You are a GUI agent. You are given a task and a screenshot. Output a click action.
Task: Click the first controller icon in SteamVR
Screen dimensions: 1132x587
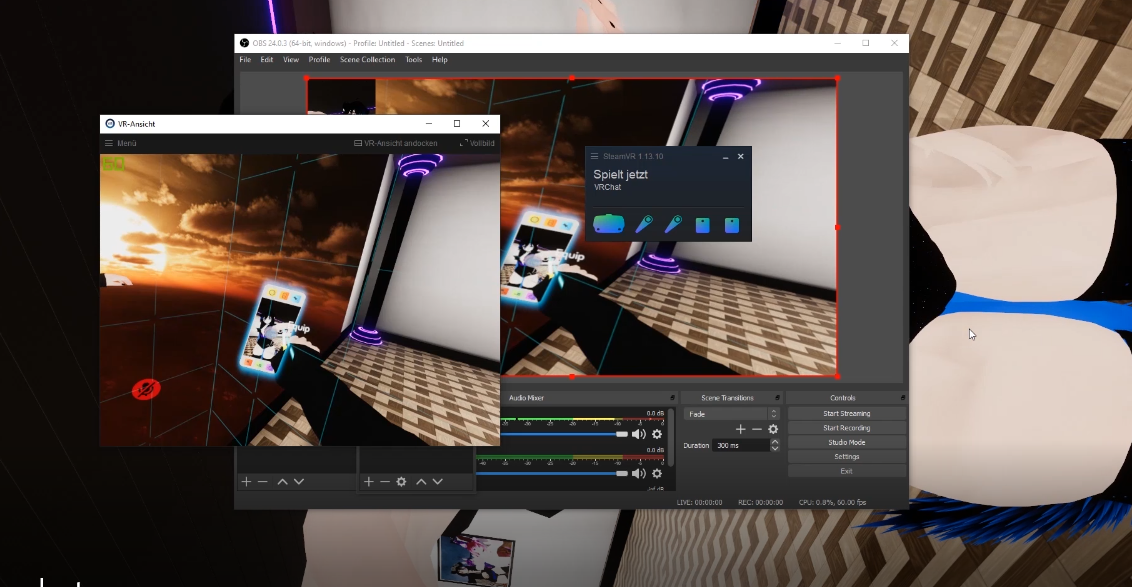pos(644,224)
